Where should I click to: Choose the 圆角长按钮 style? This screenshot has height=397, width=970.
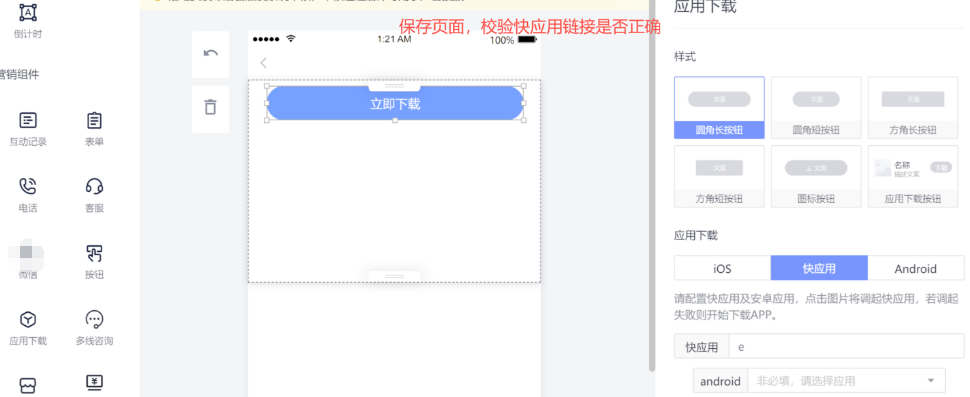point(719,108)
